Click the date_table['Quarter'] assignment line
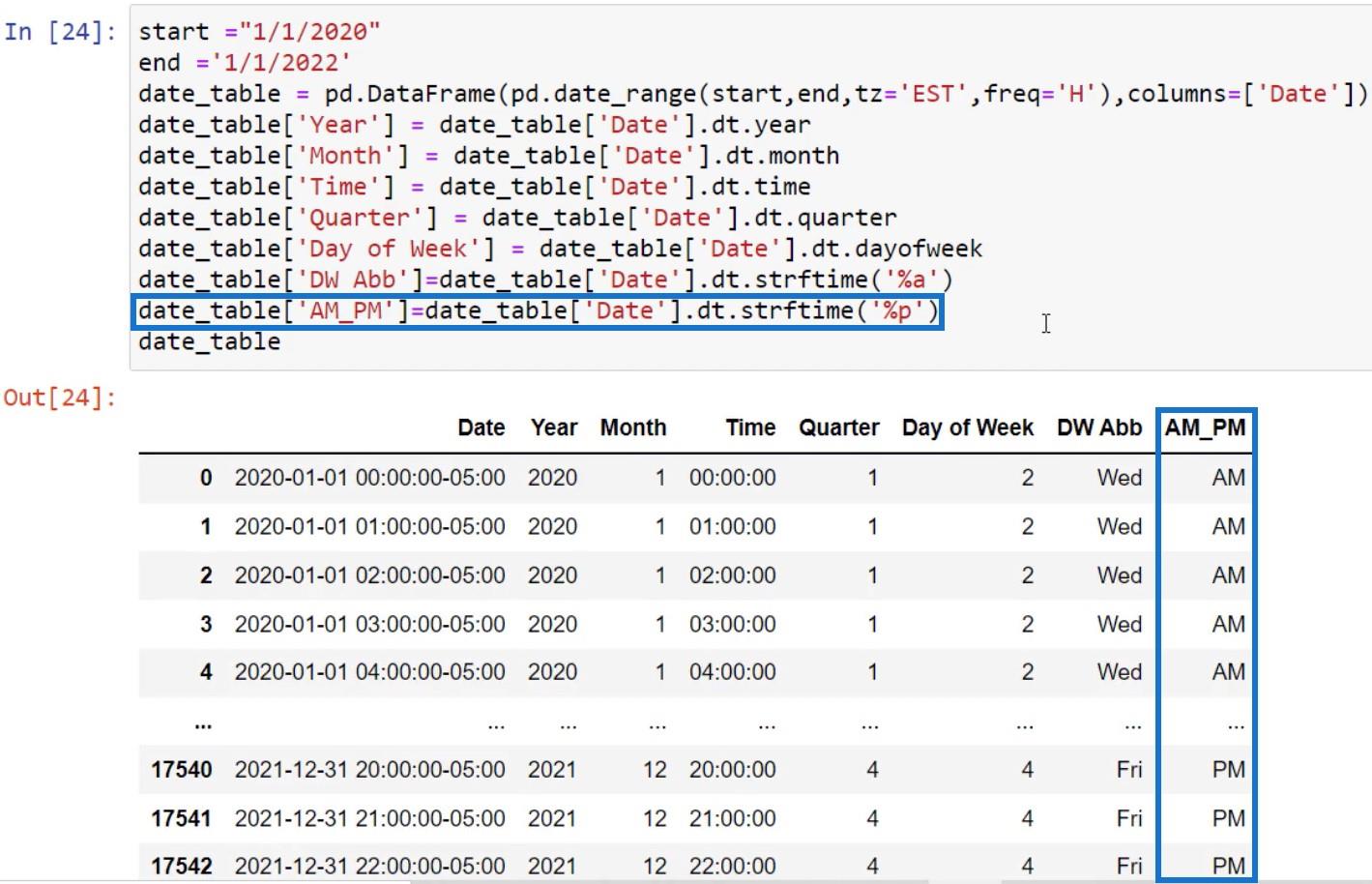The height and width of the screenshot is (884, 1372). click(x=517, y=218)
